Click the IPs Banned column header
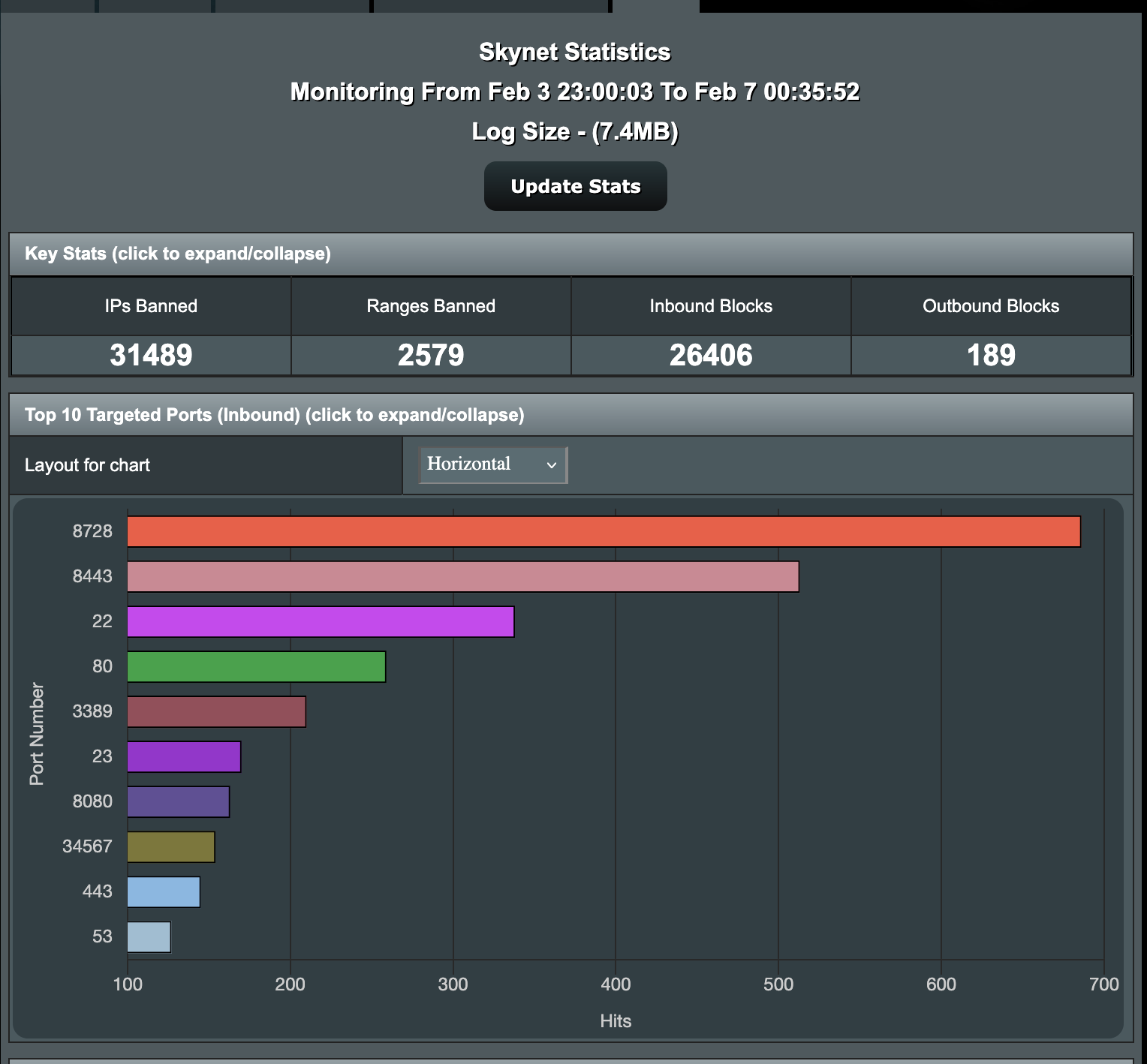The height and width of the screenshot is (1064, 1147). click(151, 306)
